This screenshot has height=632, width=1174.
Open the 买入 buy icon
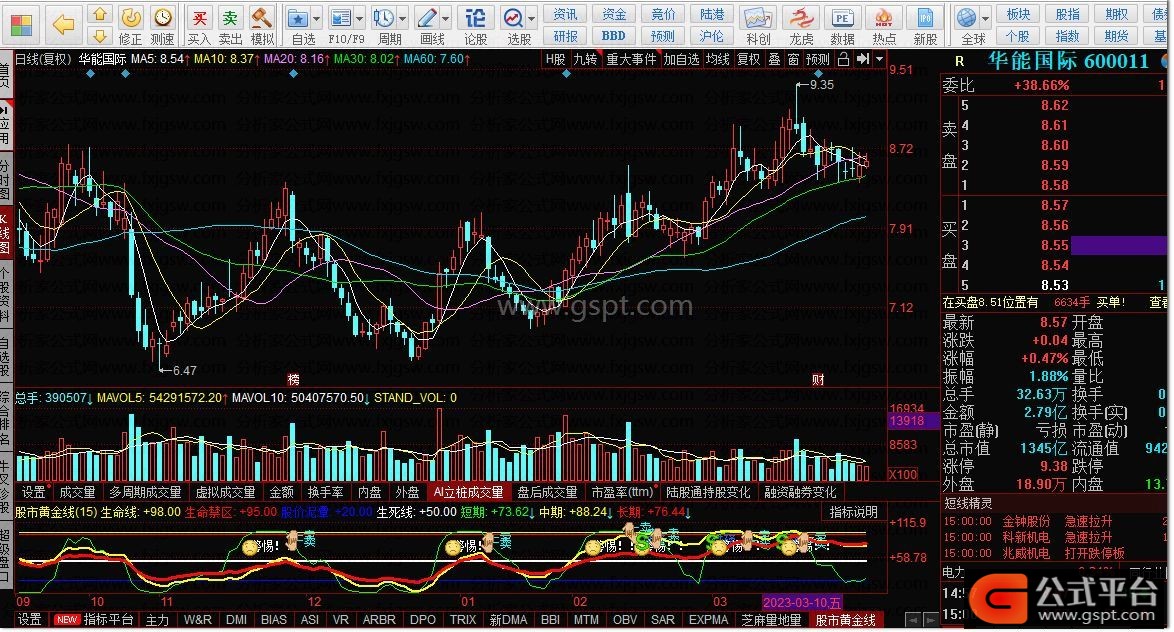point(199,17)
